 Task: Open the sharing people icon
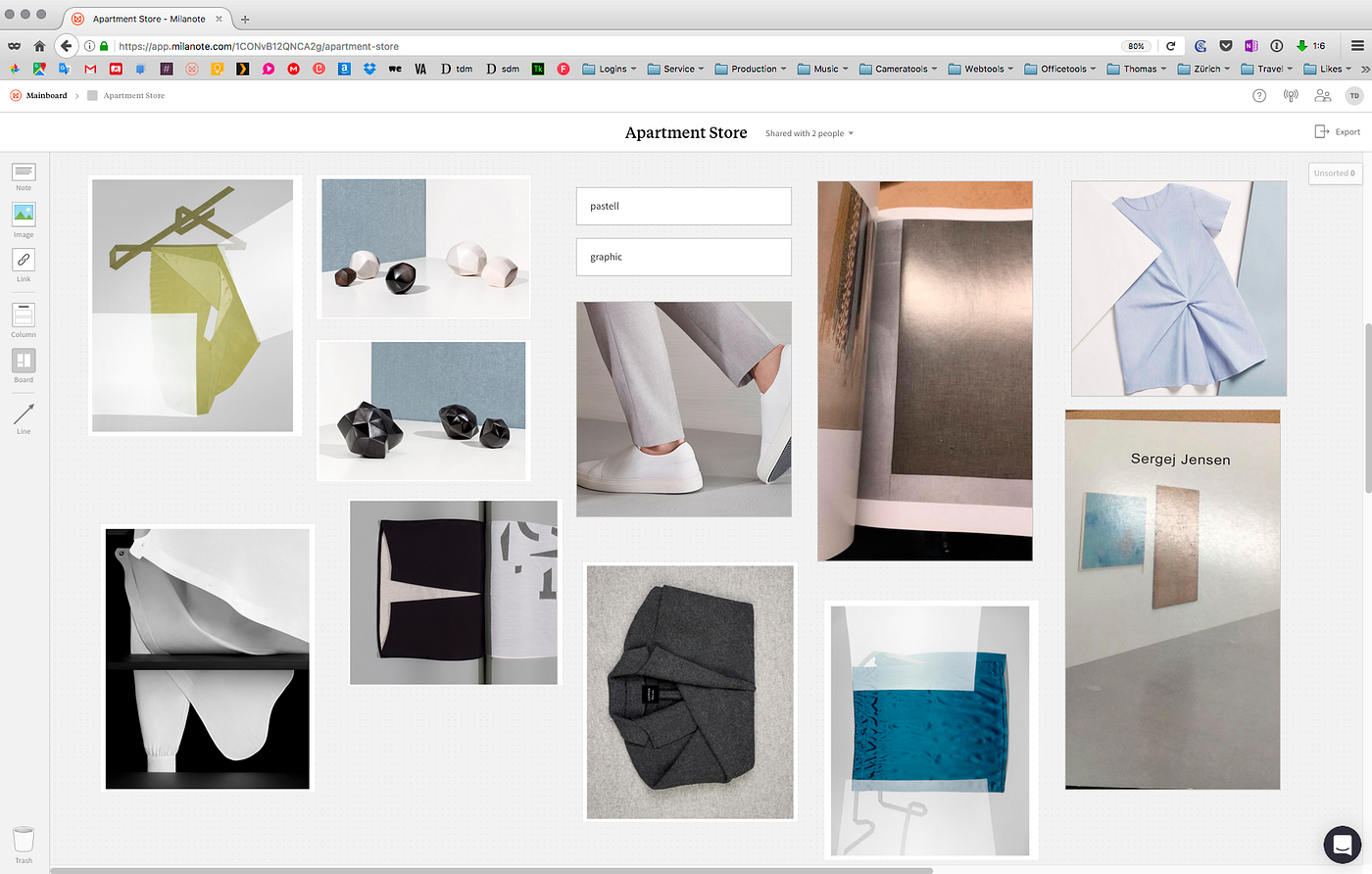tap(1322, 96)
